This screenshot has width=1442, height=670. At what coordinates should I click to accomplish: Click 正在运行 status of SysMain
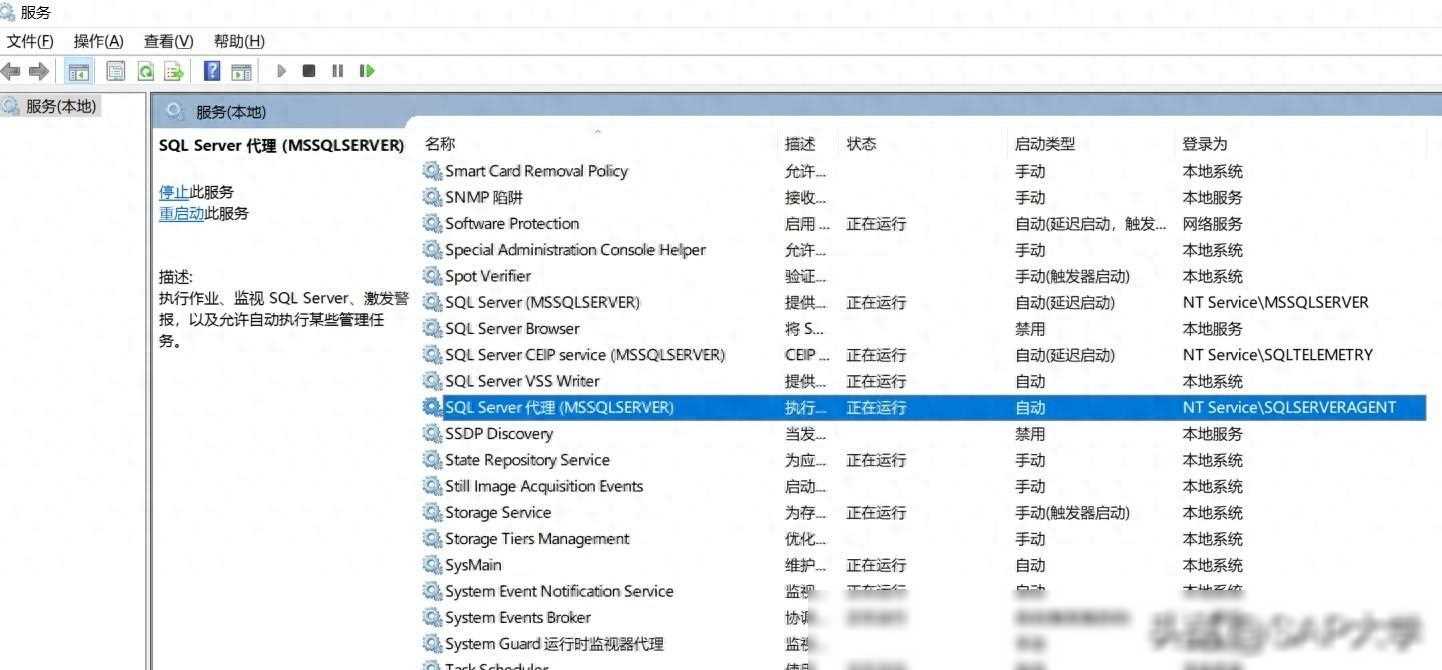click(876, 565)
